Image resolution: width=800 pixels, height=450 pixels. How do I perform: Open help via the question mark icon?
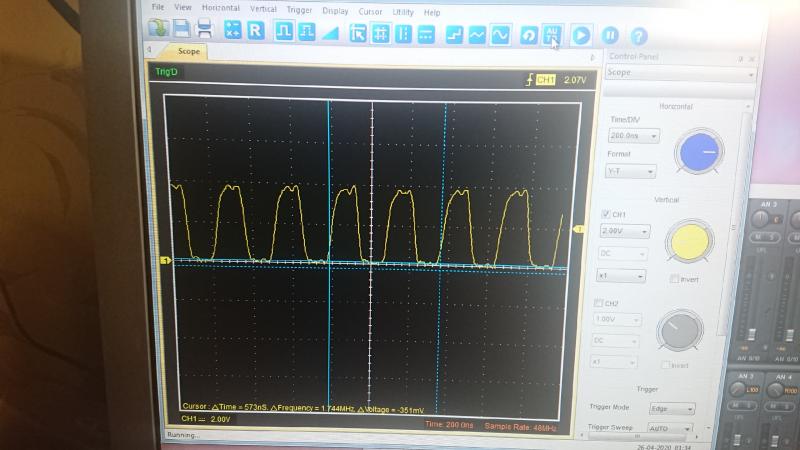pos(638,36)
